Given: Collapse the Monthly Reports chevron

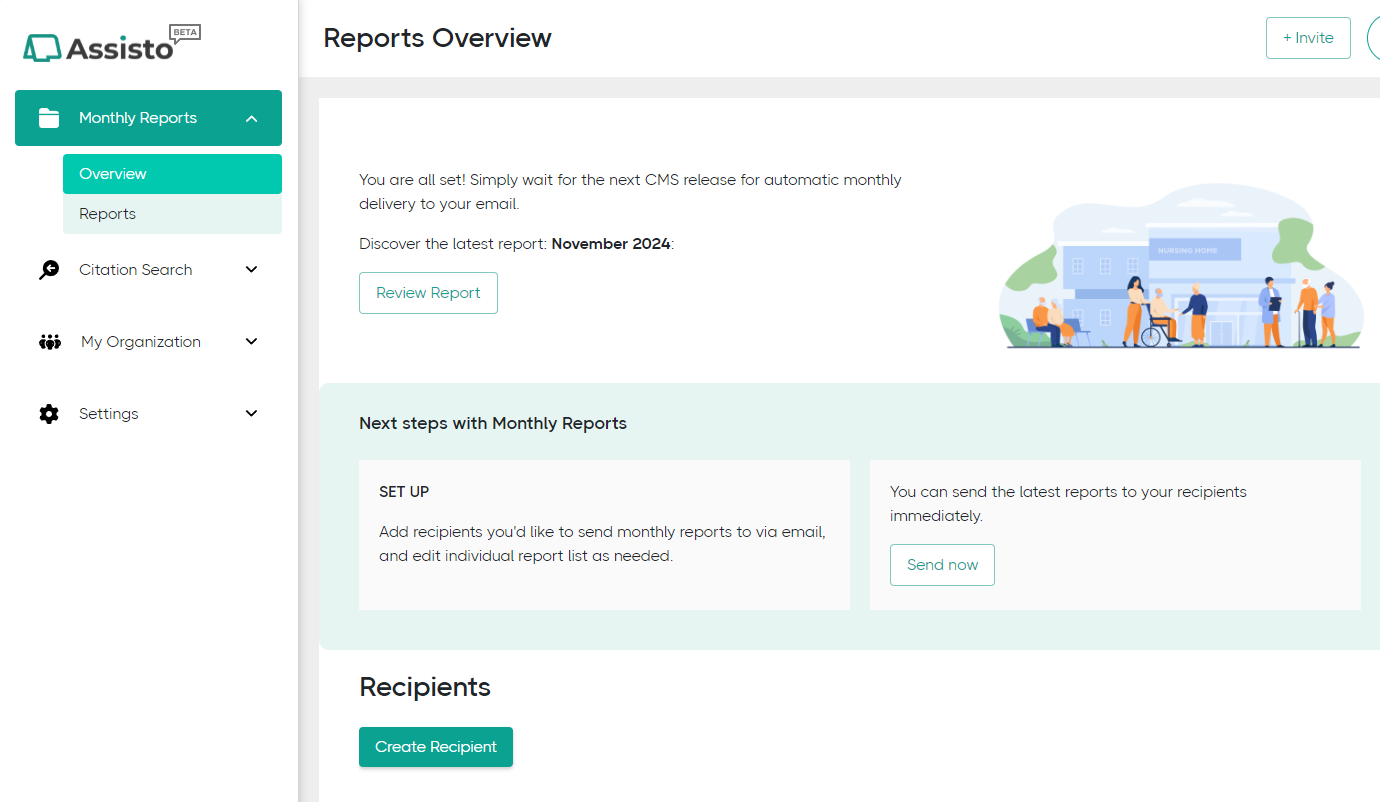Looking at the screenshot, I should point(252,118).
